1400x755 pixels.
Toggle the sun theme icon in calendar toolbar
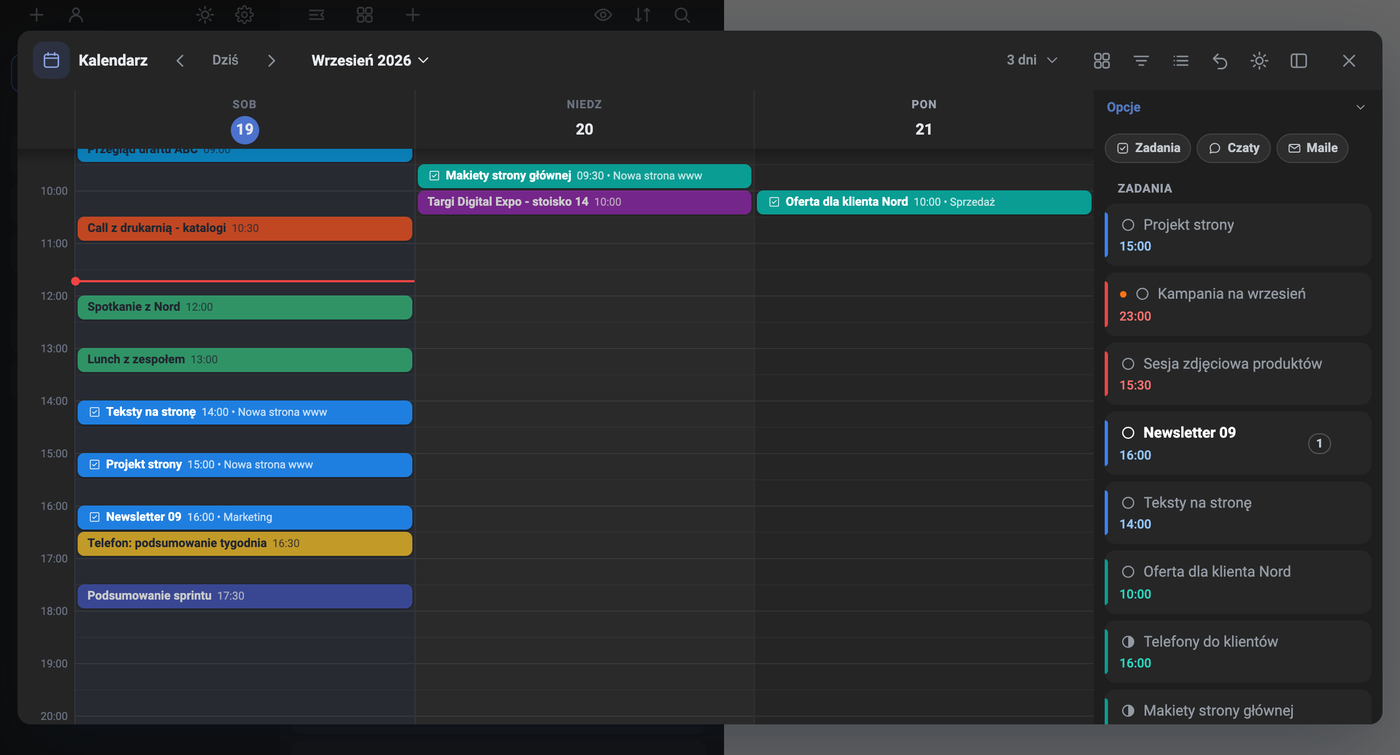pyautogui.click(x=1259, y=61)
